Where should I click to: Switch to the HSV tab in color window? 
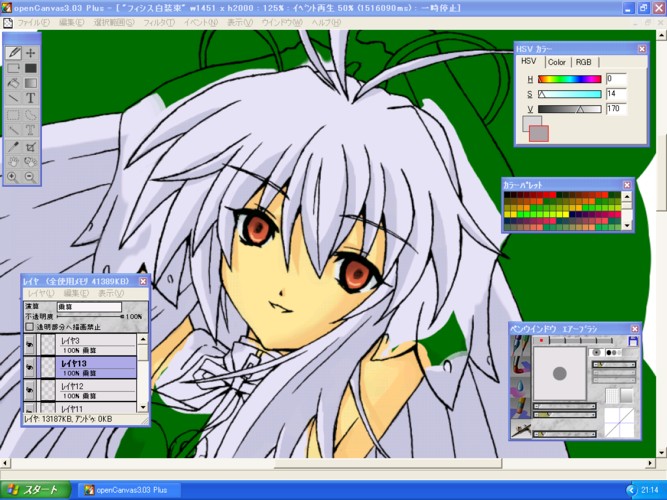point(529,61)
